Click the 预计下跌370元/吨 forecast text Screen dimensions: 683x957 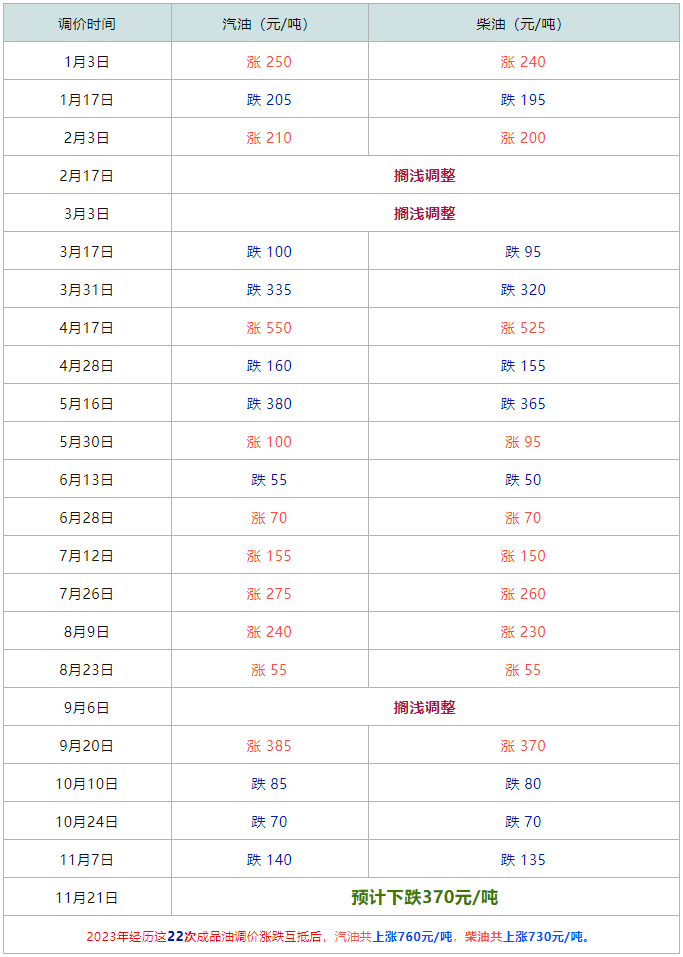tap(425, 897)
